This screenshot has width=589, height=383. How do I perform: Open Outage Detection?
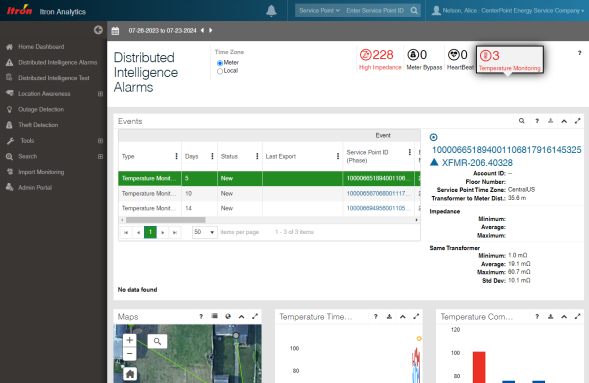click(41, 109)
